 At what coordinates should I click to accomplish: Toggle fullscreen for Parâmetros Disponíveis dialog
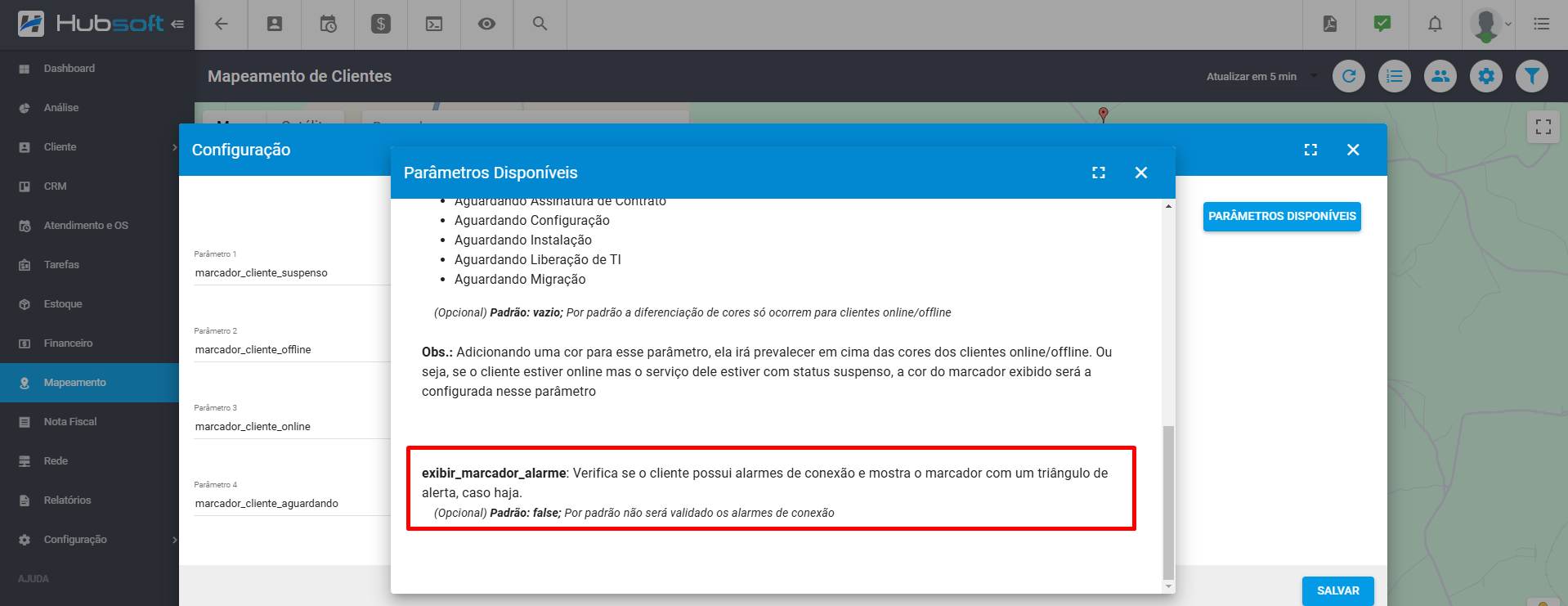(x=1098, y=173)
